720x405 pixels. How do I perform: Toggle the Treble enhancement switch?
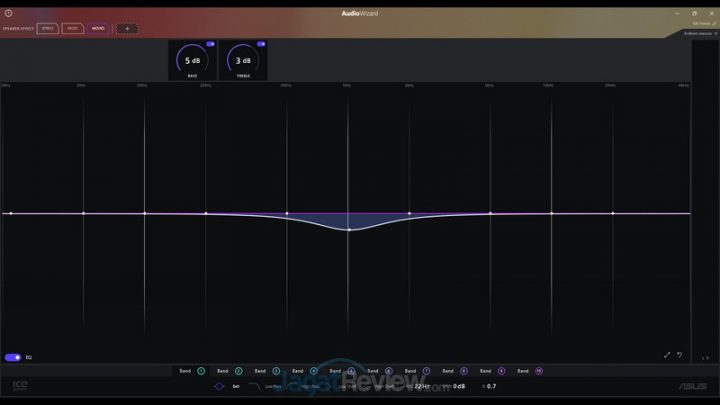(261, 45)
